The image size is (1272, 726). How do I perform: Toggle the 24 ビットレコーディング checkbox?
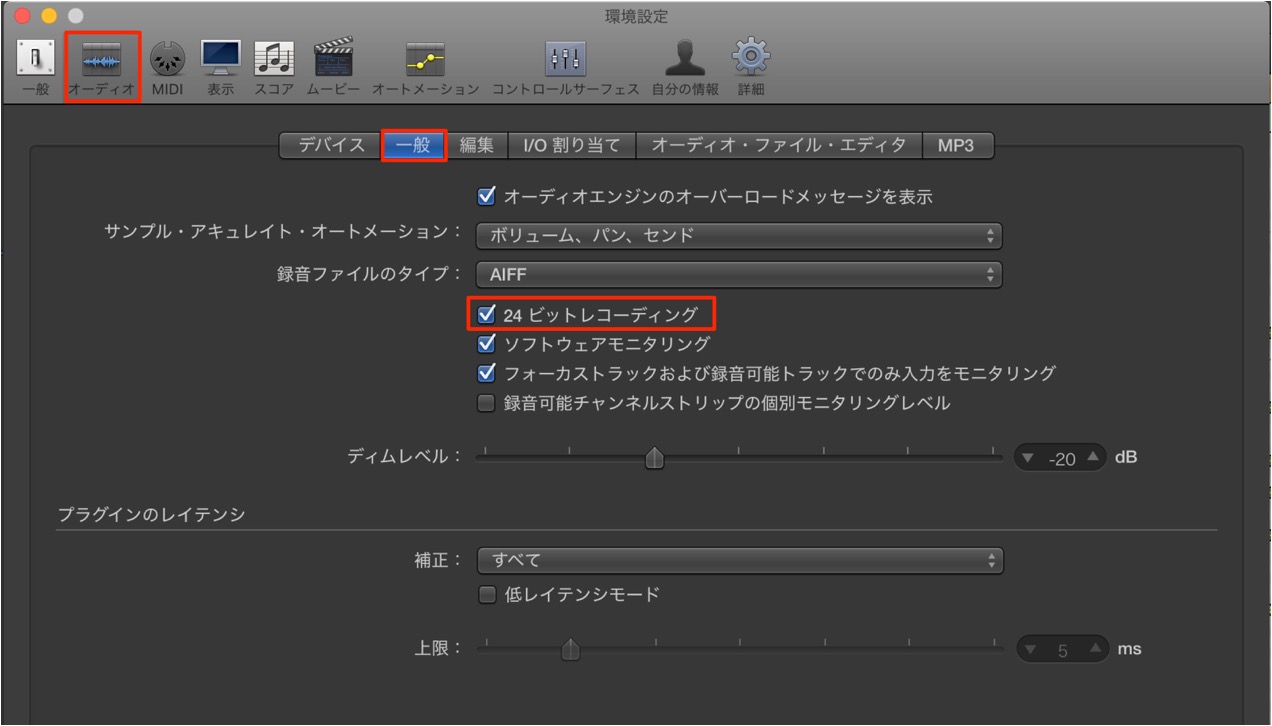pyautogui.click(x=487, y=314)
